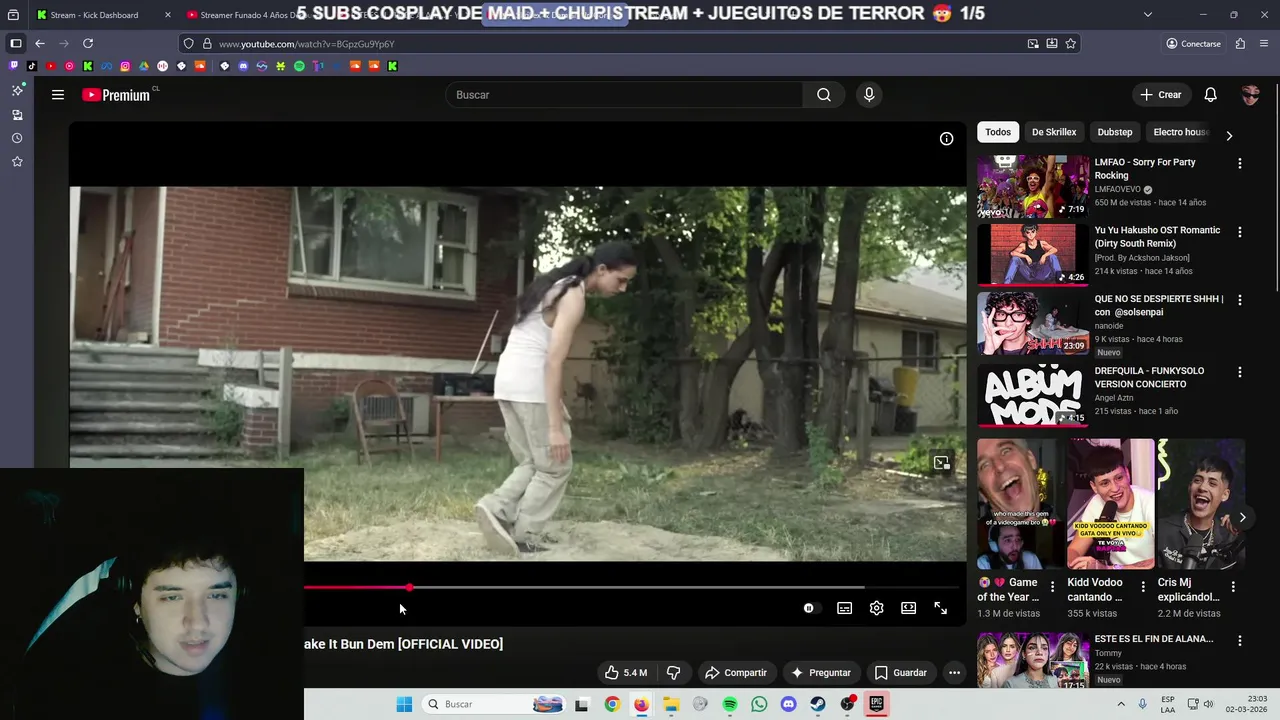Go back in browser history
This screenshot has height=720, width=1280.
point(40,44)
